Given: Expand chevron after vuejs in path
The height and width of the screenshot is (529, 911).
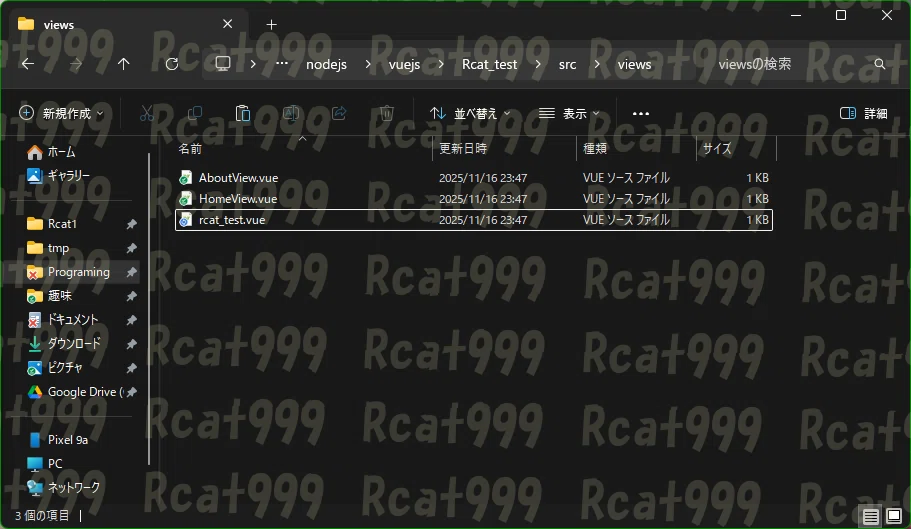Looking at the screenshot, I should (441, 64).
